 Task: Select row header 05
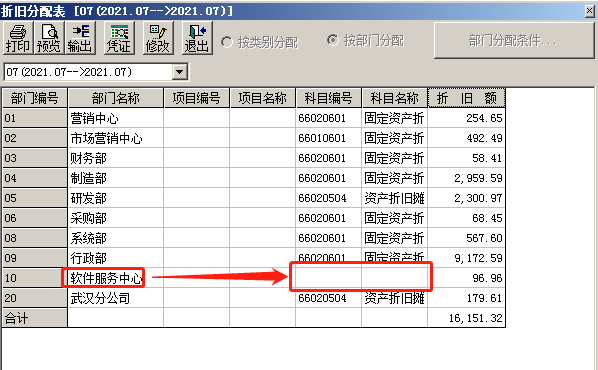pos(35,198)
